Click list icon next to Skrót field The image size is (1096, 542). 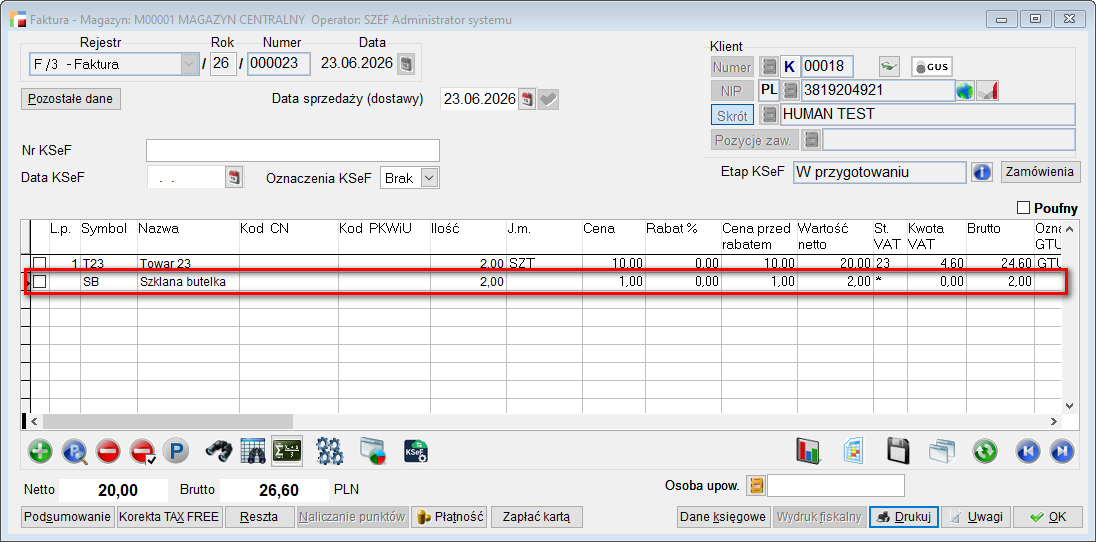(770, 114)
